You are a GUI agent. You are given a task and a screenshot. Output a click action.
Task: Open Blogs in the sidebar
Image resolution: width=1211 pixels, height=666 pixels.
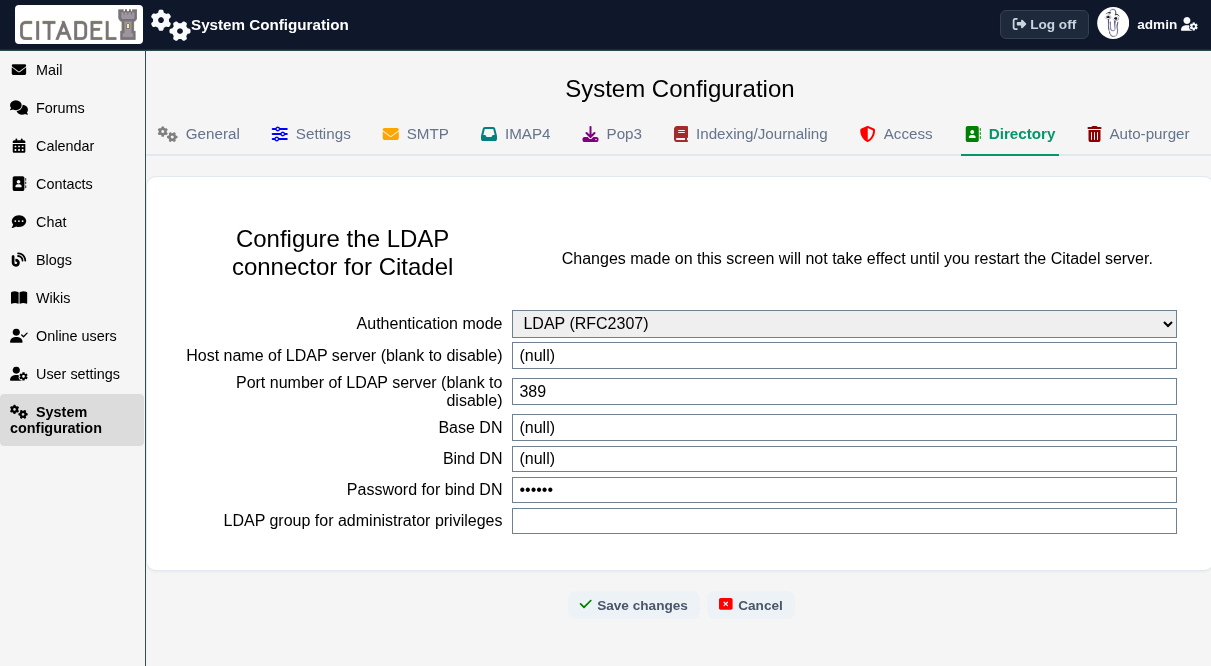(x=72, y=260)
